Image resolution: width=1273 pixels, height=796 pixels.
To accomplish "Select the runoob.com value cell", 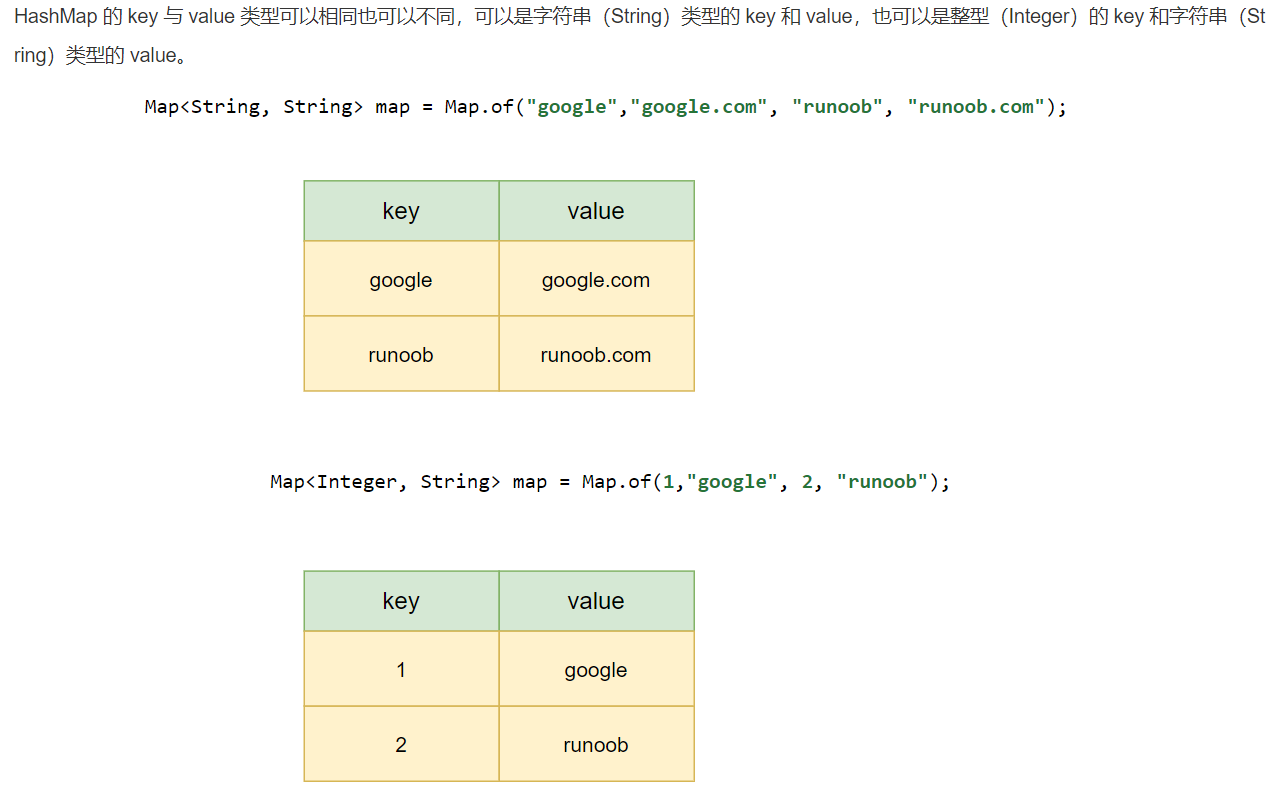I will tap(596, 354).
